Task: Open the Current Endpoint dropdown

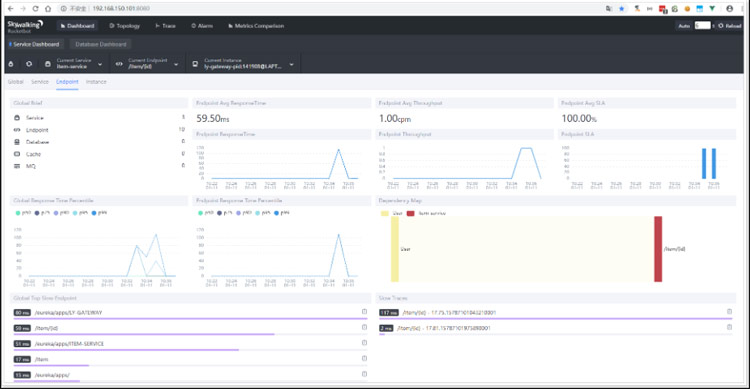Action: tap(147, 64)
